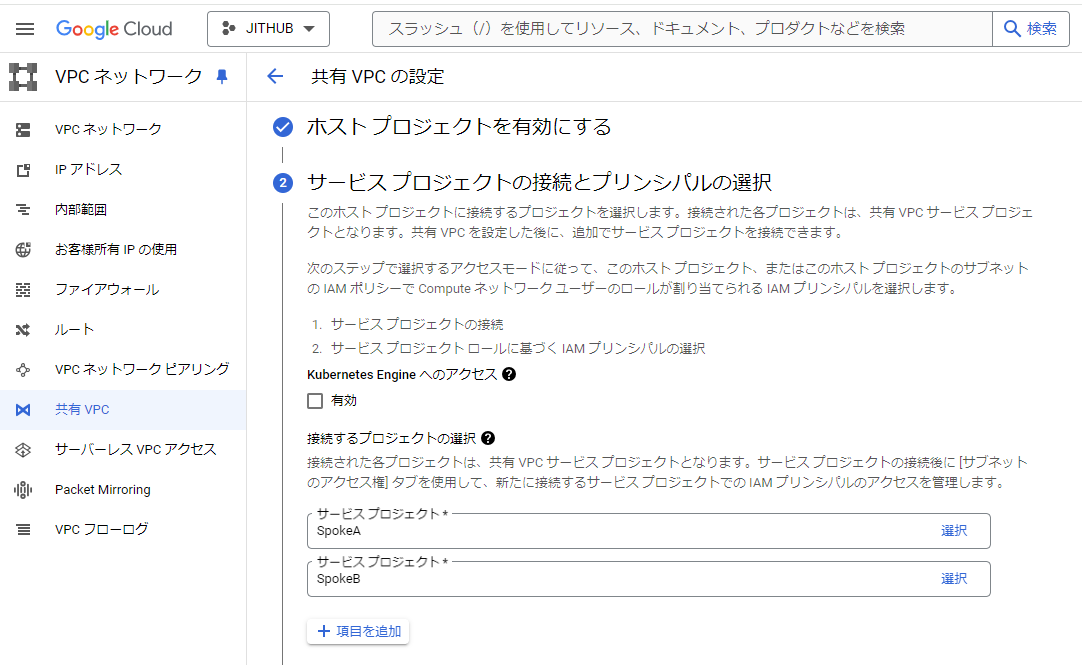
Task: Click 選択 for the SpokeB service project
Action: 954,579
